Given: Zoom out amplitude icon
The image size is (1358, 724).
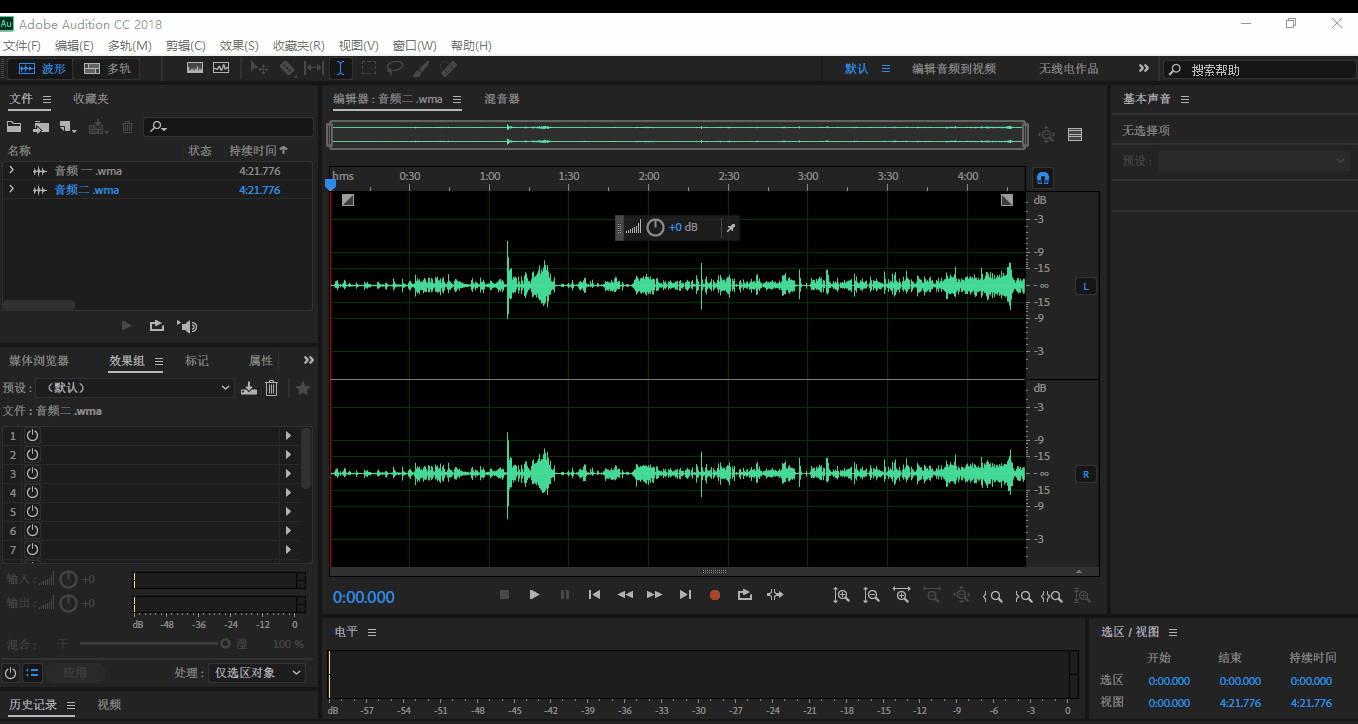Looking at the screenshot, I should pos(872,596).
